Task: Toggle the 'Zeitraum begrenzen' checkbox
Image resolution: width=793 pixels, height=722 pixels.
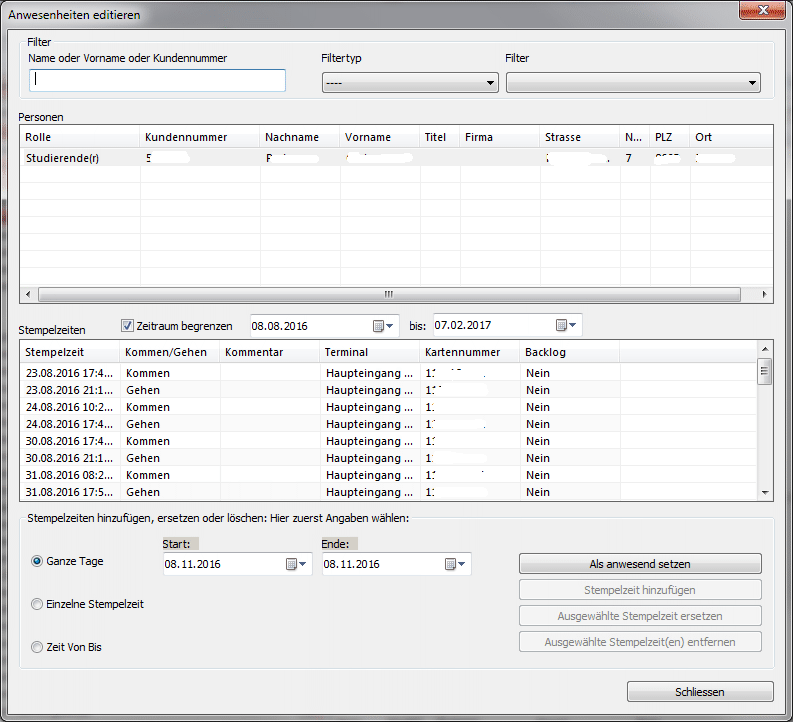Action: [x=127, y=326]
